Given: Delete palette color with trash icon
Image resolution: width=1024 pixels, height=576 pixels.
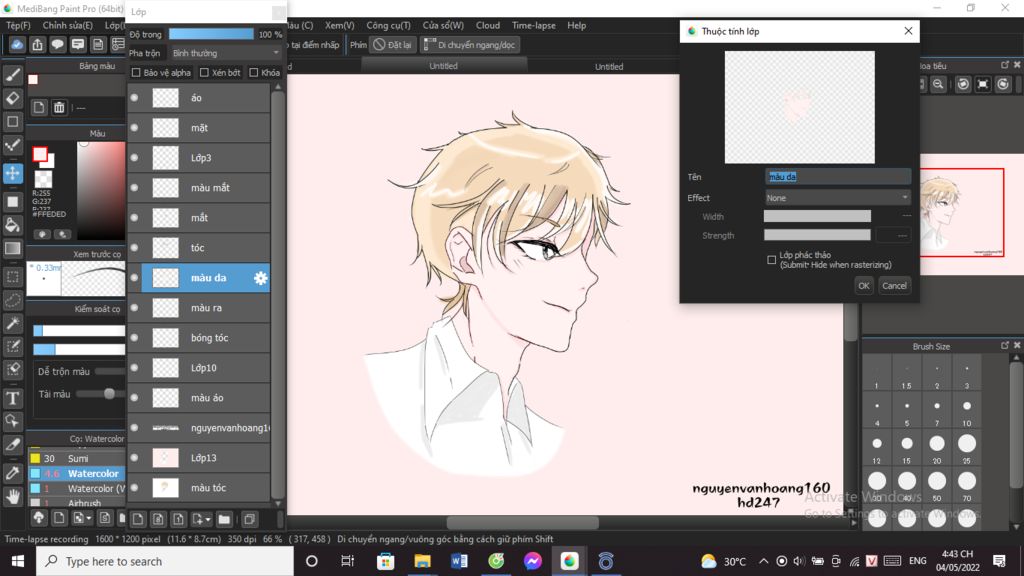Looking at the screenshot, I should pyautogui.click(x=59, y=107).
